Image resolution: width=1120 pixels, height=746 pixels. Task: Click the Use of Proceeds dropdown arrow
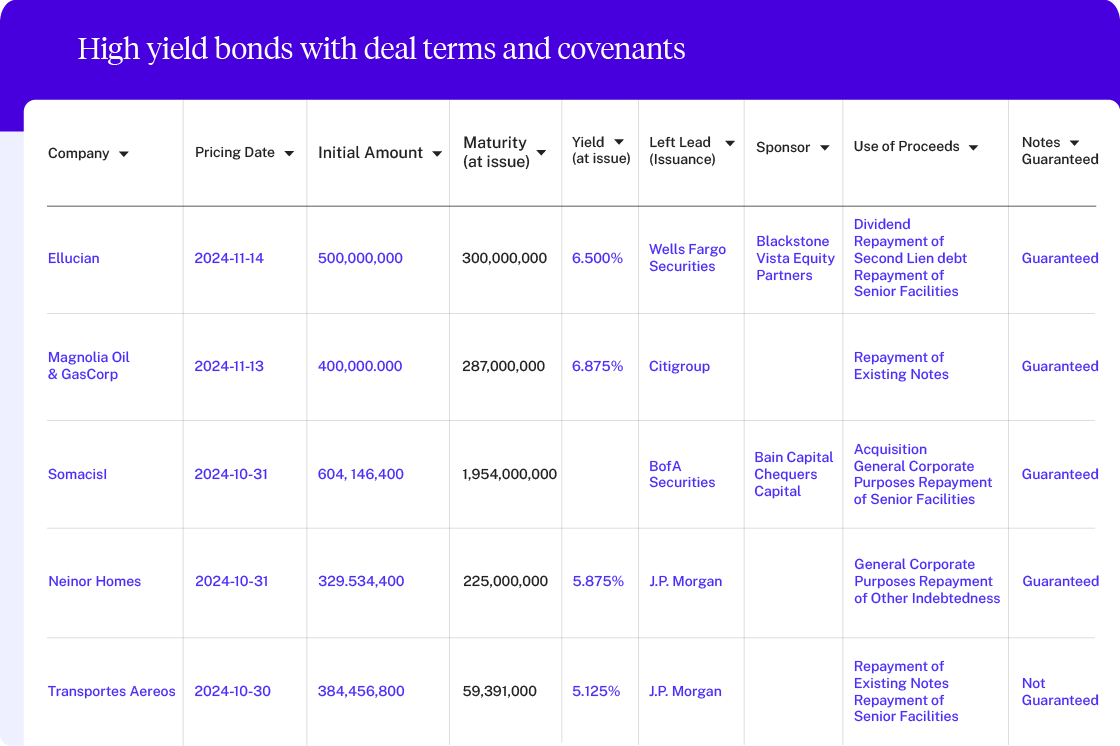coord(973,148)
